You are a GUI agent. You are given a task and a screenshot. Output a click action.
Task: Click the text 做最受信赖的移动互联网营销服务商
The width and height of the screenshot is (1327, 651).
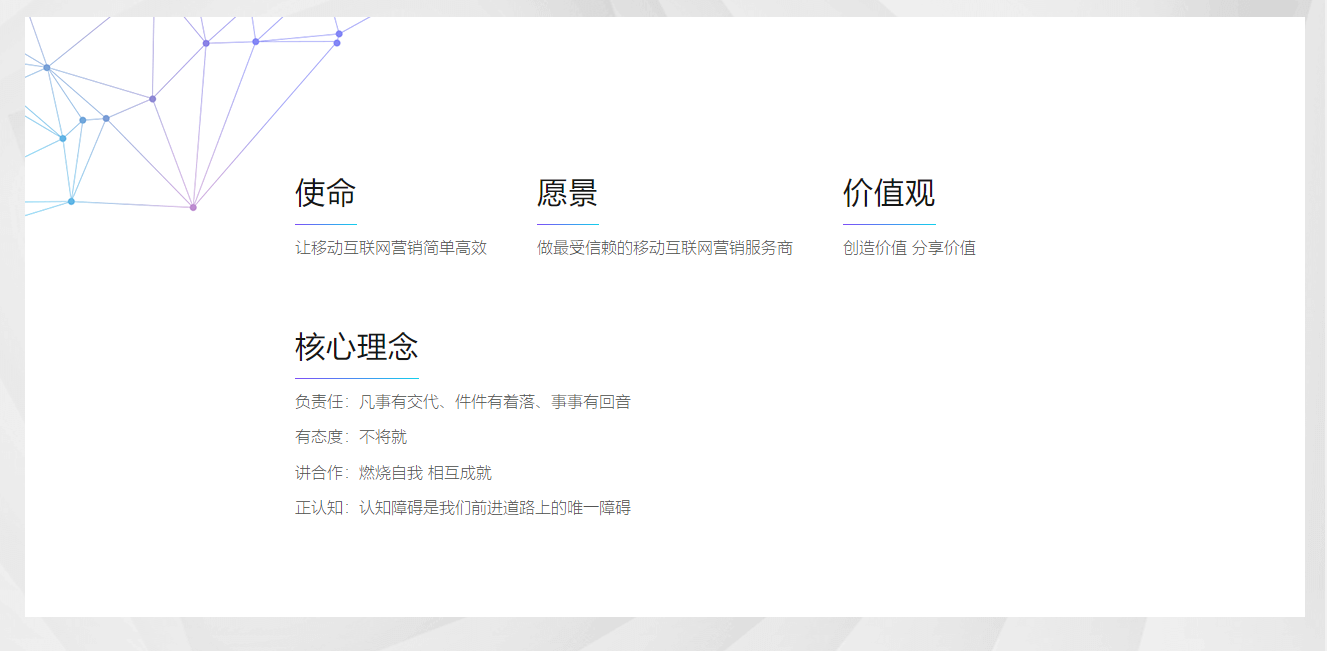[x=664, y=248]
